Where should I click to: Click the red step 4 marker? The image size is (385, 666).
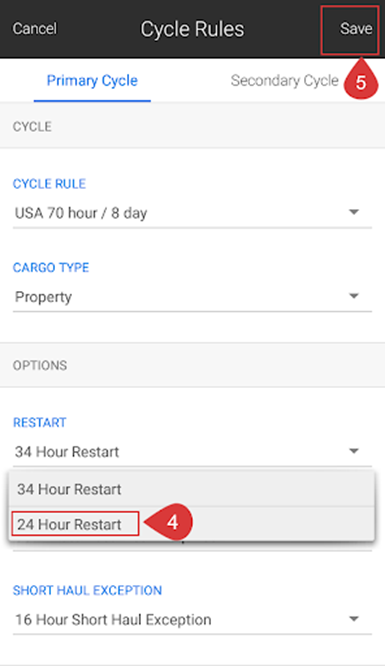pos(169,522)
